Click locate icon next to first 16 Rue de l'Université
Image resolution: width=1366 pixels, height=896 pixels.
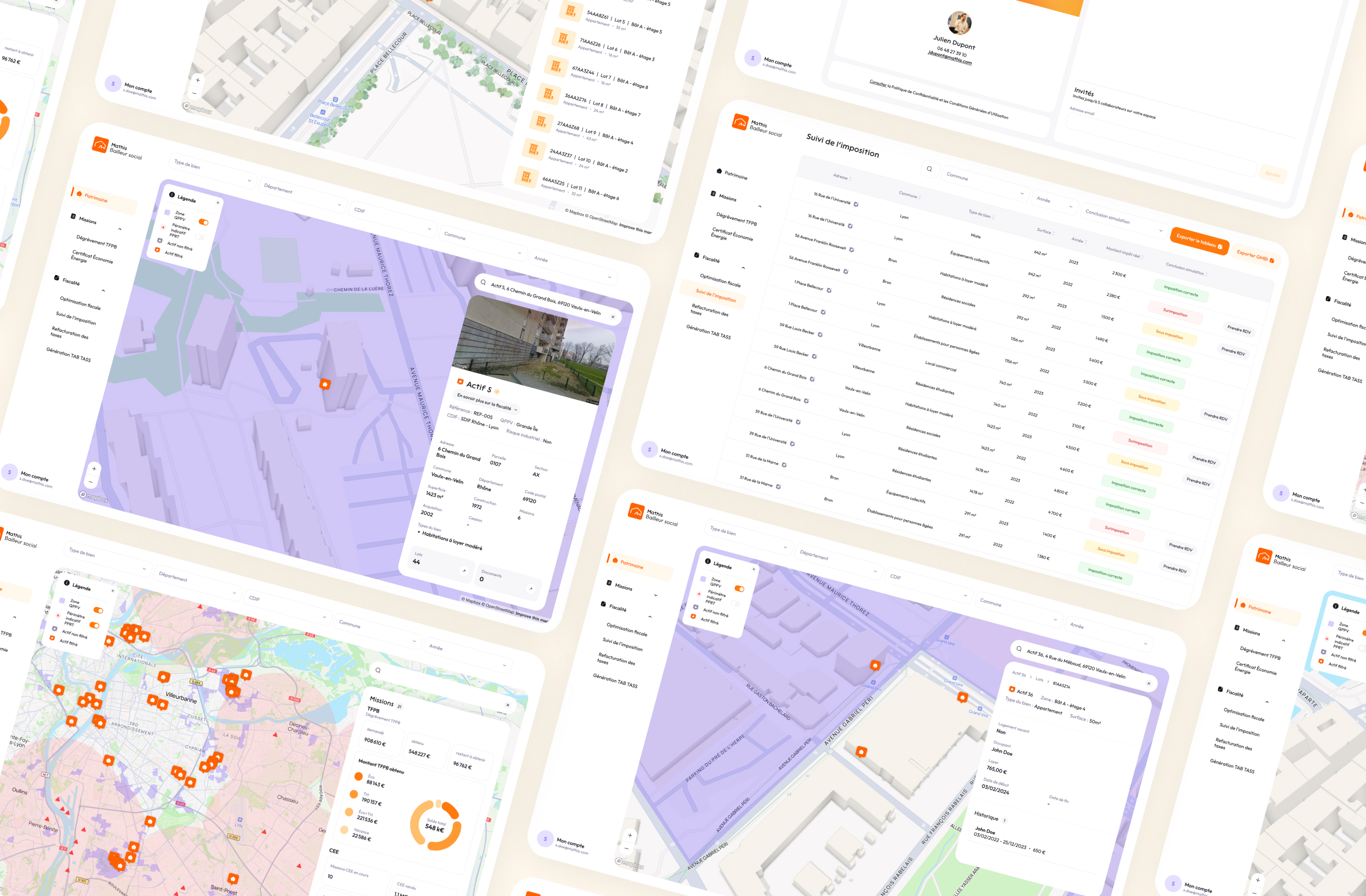tap(856, 204)
